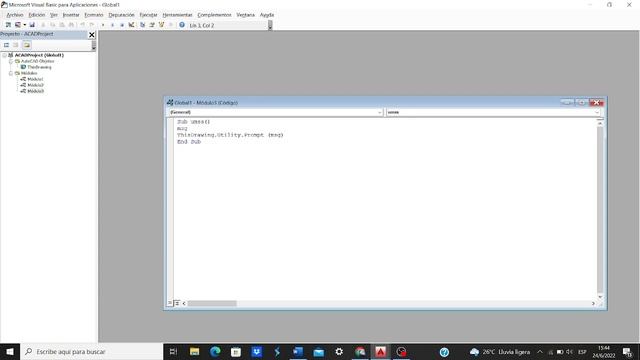640x360 pixels.
Task: Select ThisDrawing in project tree
Action: (x=39, y=67)
